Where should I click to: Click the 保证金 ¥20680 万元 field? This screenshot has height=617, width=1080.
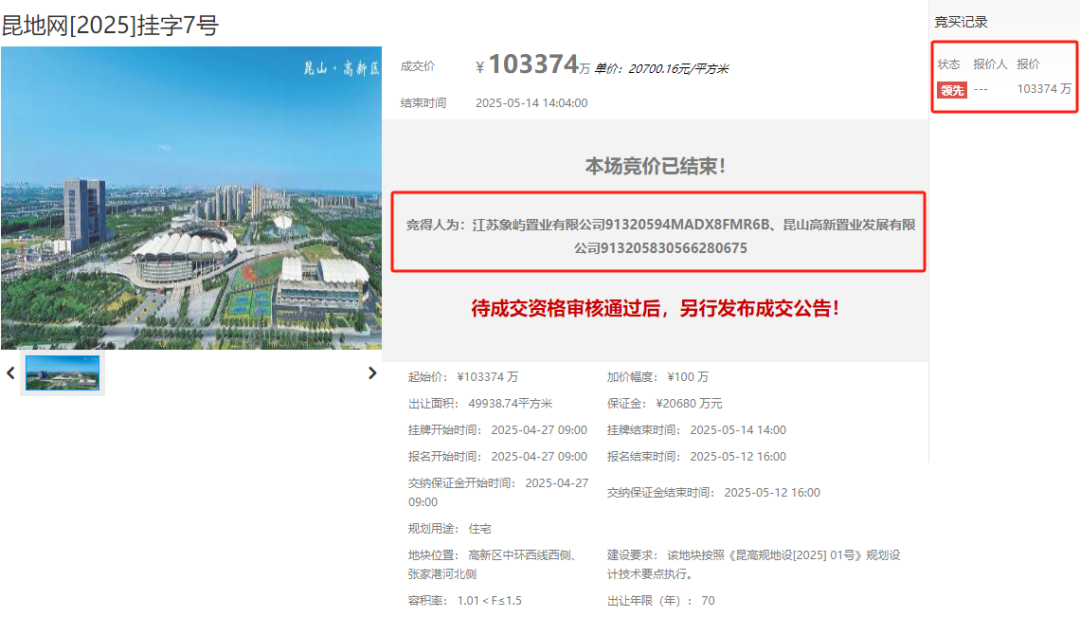pos(664,403)
